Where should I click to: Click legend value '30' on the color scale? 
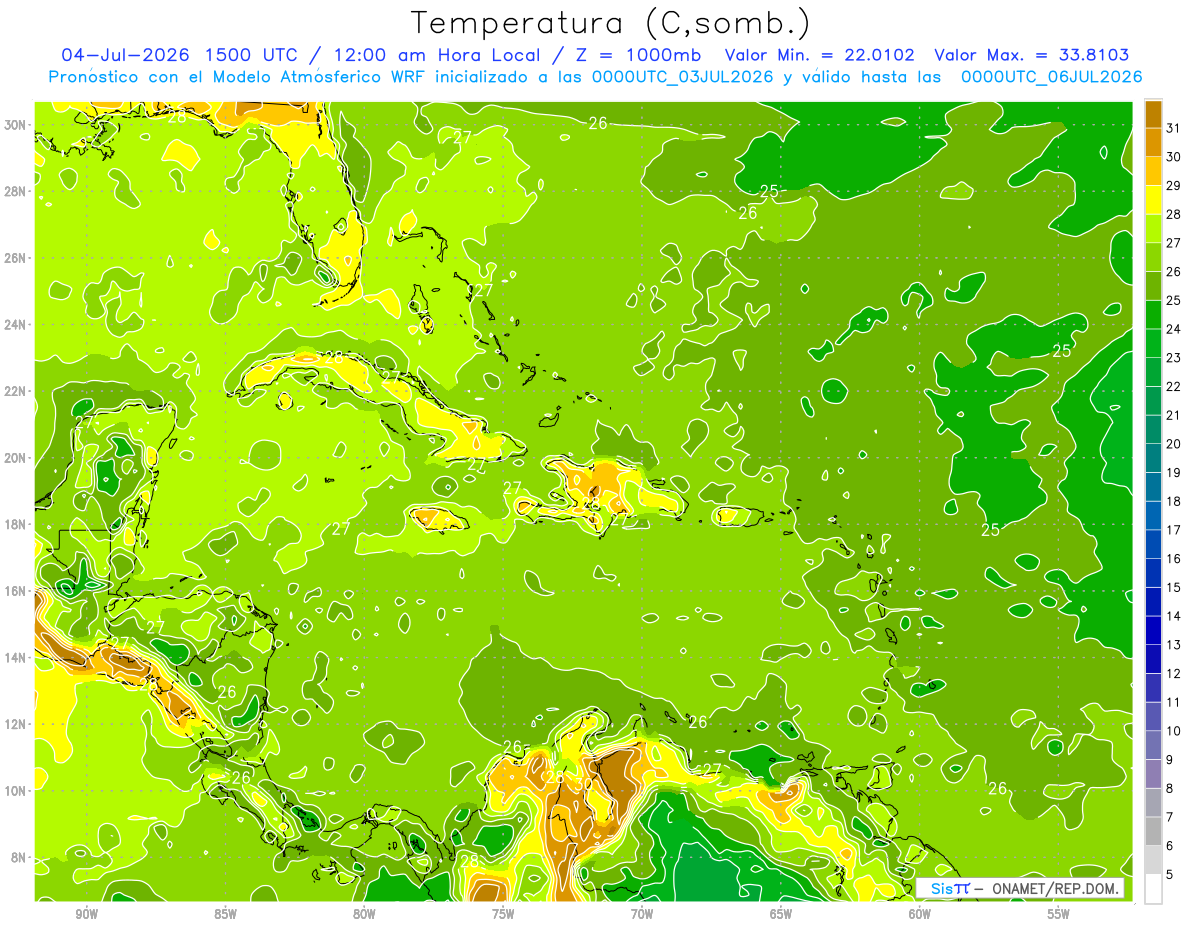click(1174, 156)
